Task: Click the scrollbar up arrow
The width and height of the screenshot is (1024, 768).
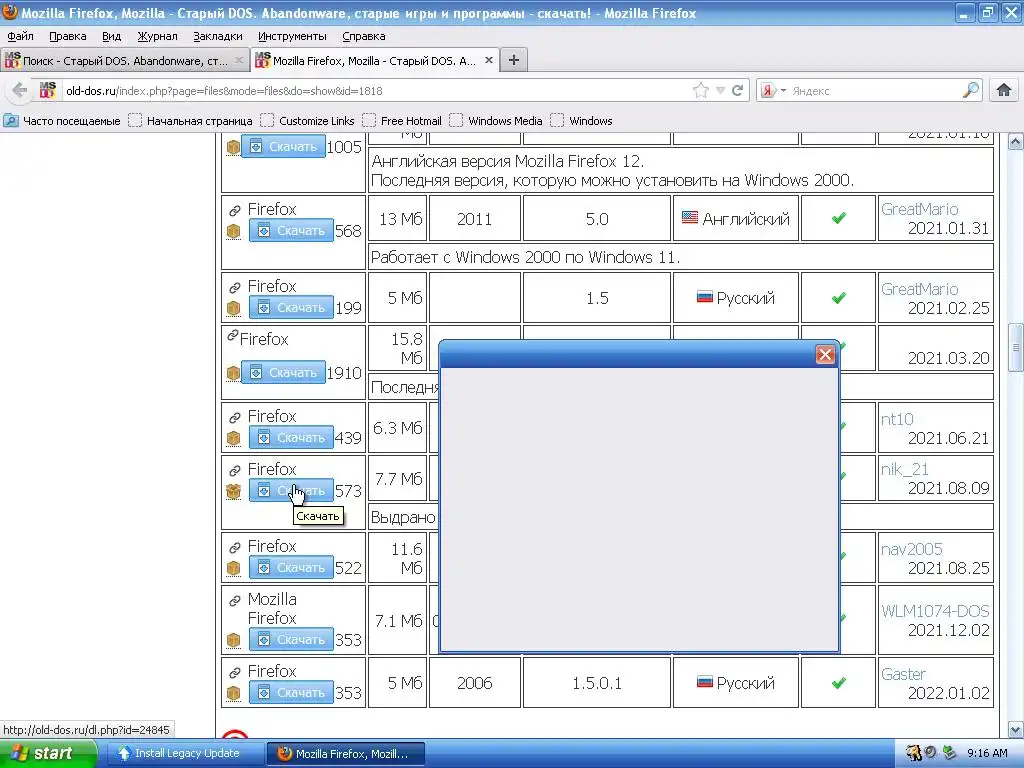Action: point(1016,141)
